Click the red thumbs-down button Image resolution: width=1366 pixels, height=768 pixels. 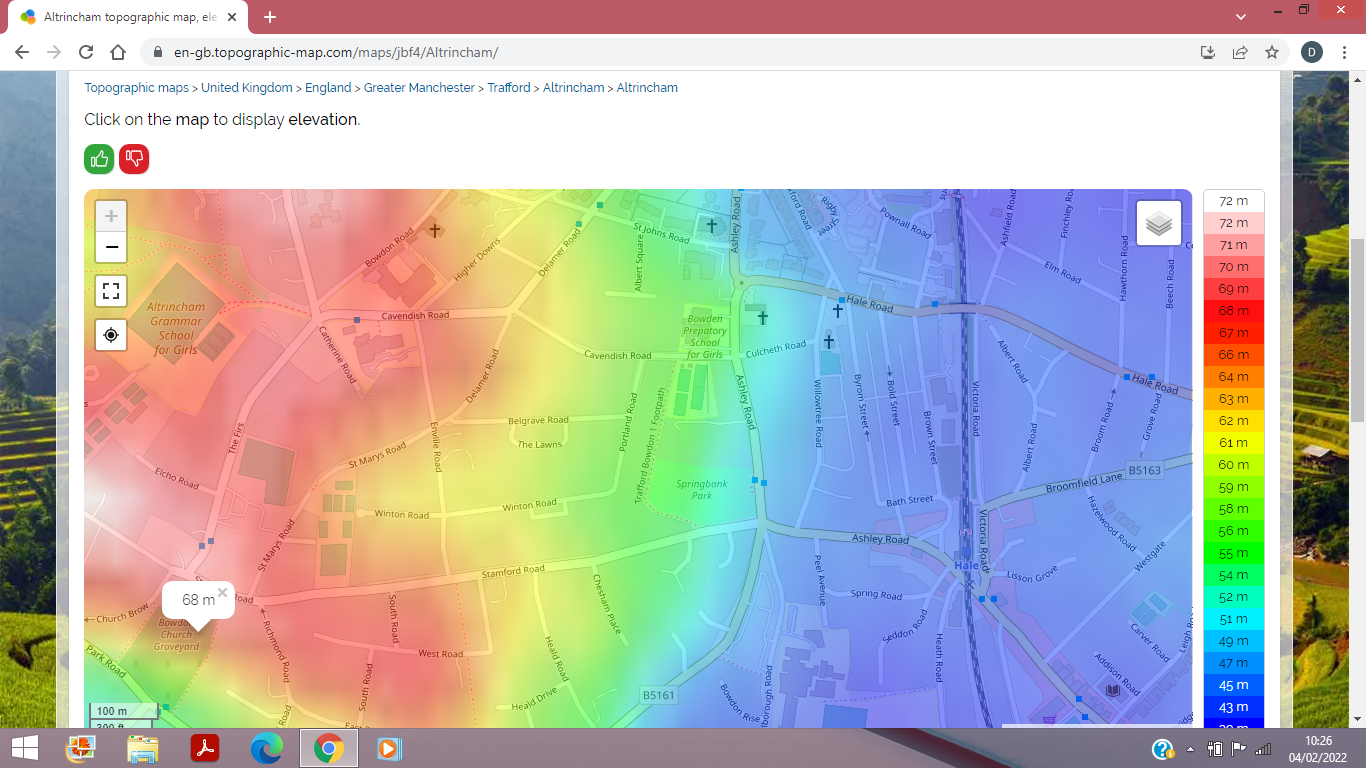[134, 158]
